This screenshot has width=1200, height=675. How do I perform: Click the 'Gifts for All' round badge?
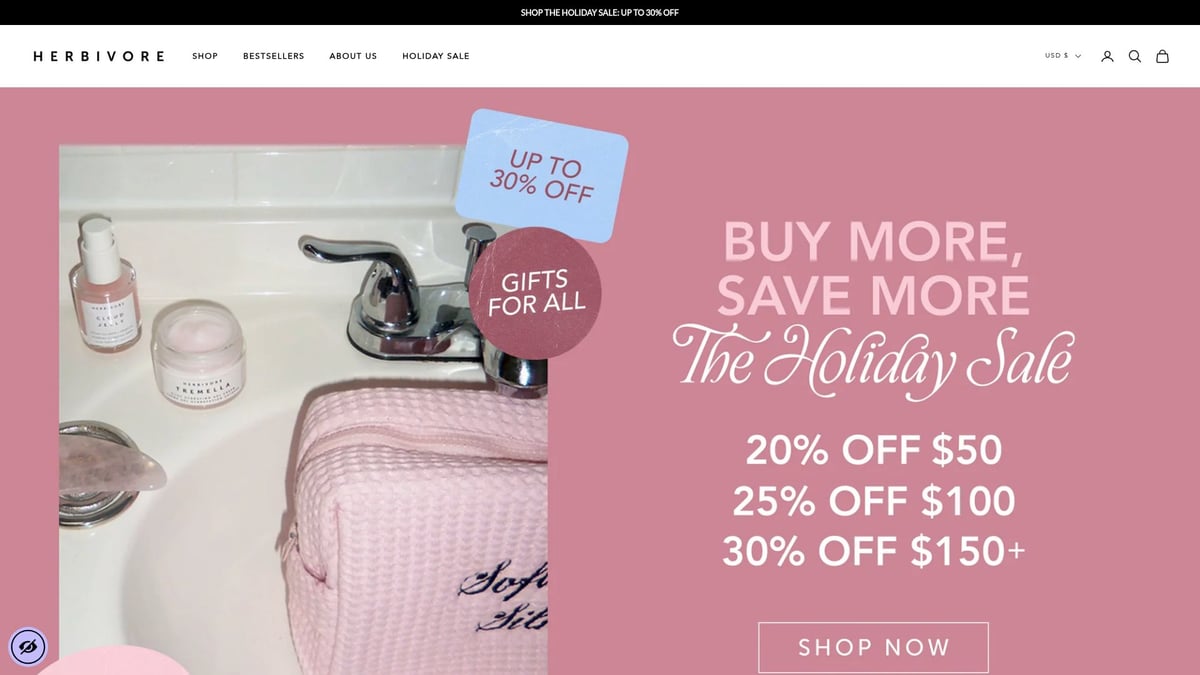coord(535,293)
